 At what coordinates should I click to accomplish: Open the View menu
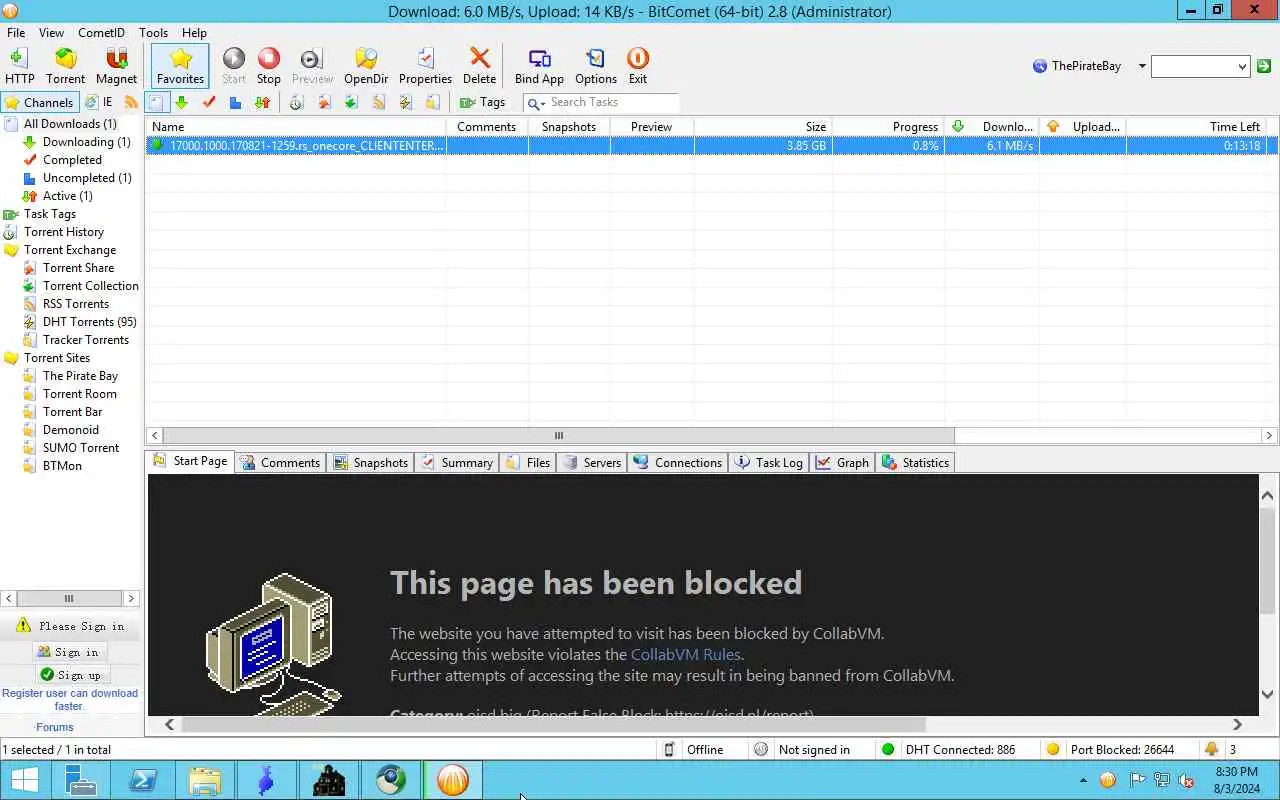[51, 32]
